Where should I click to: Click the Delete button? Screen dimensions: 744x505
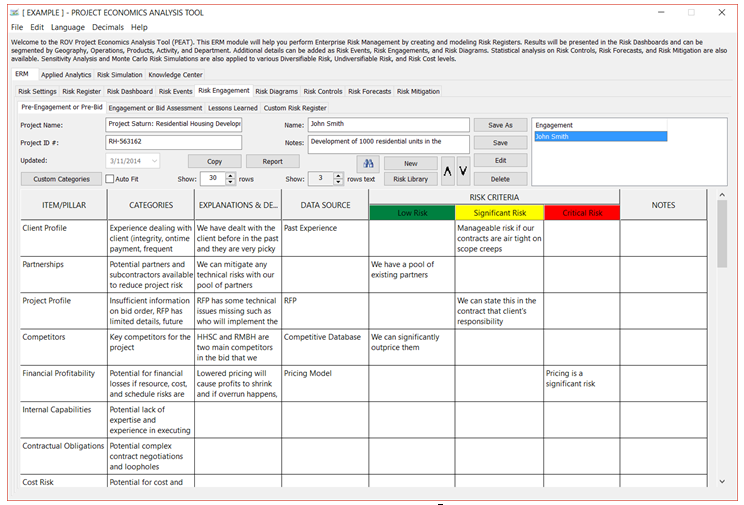click(500, 179)
